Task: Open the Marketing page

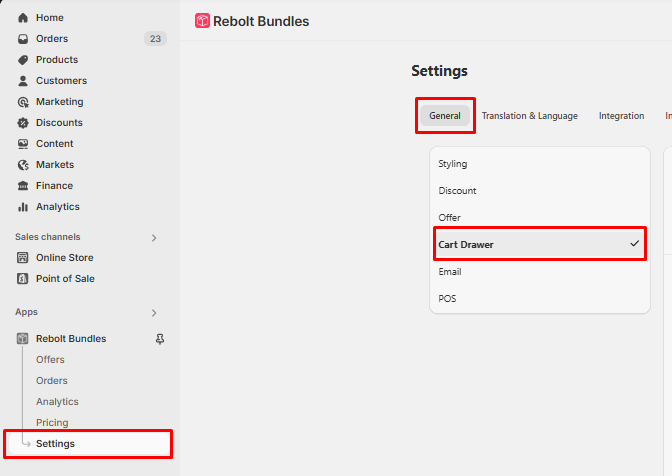Action: click(60, 102)
